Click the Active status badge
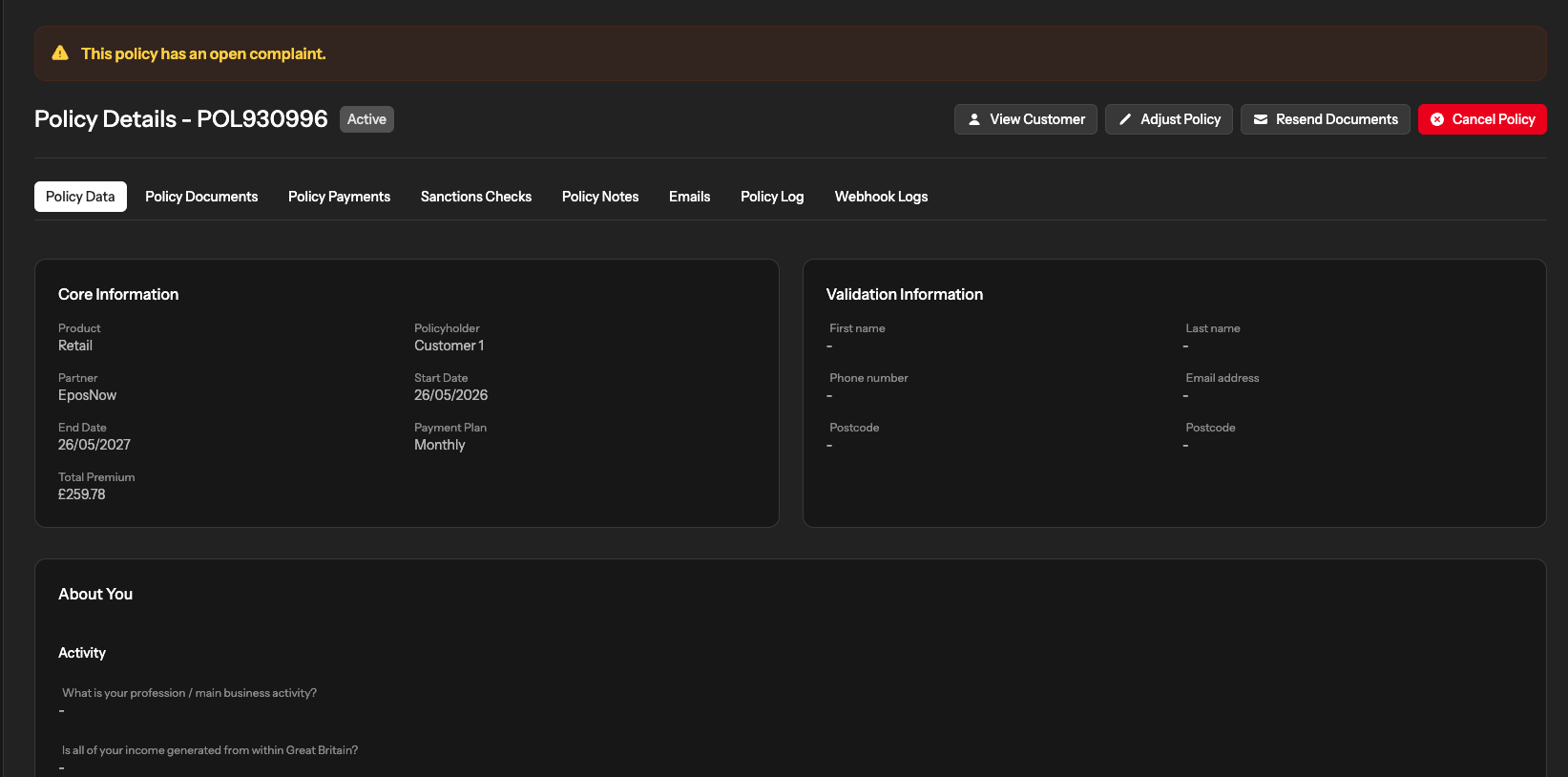Image resolution: width=1568 pixels, height=777 pixels. point(366,119)
